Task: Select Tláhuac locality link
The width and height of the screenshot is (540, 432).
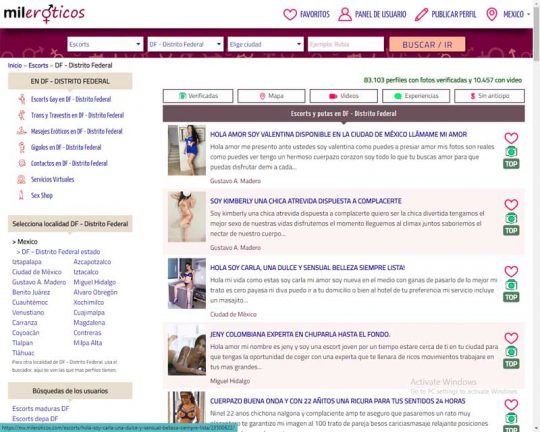Action: [23, 353]
